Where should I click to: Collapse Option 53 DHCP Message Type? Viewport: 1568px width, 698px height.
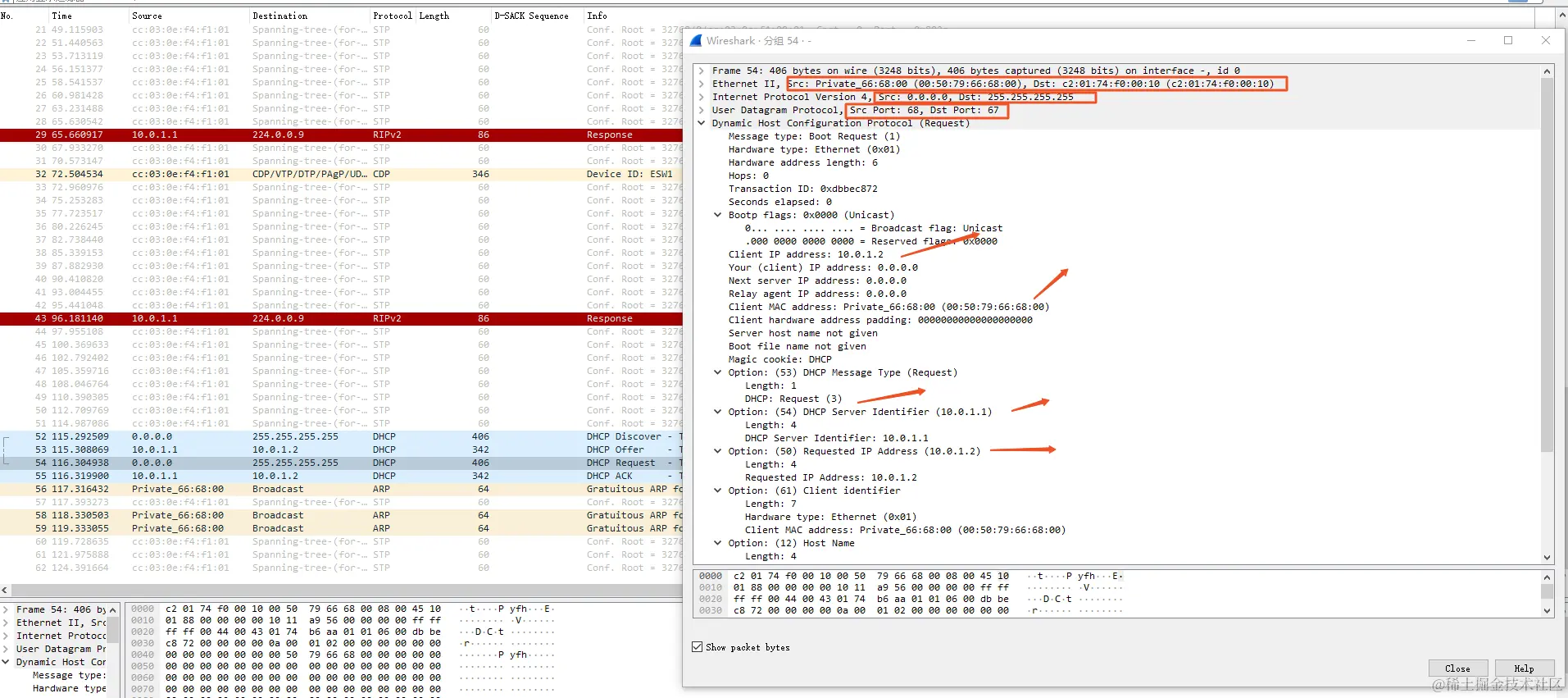(x=718, y=372)
